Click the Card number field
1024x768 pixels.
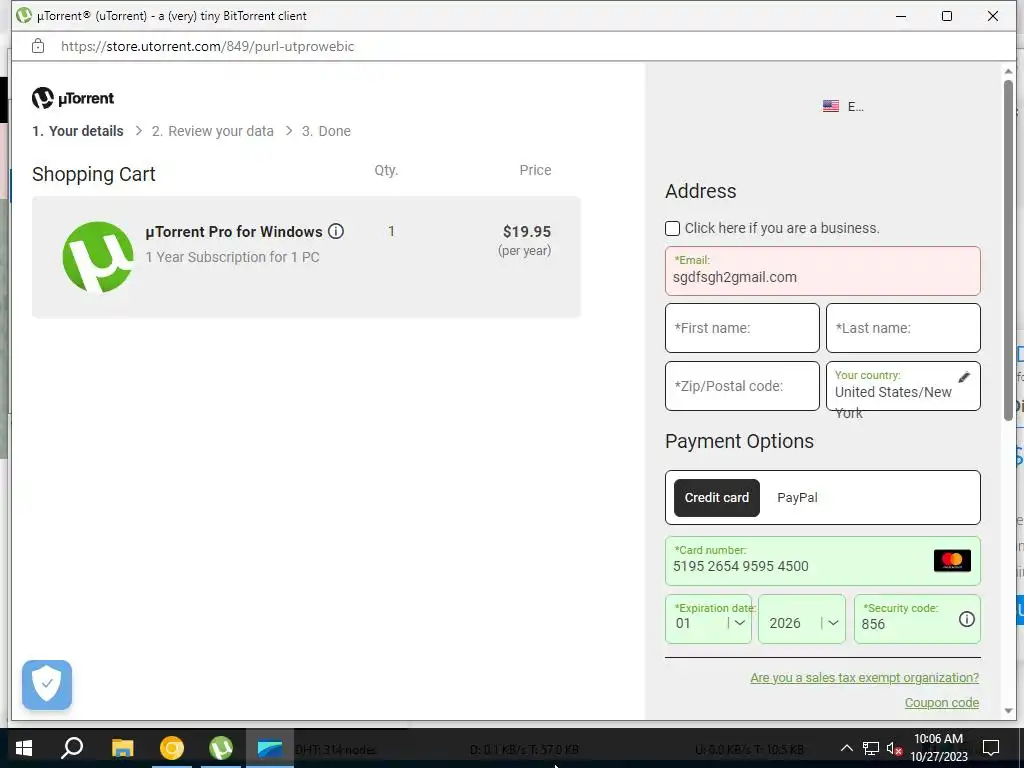822,561
